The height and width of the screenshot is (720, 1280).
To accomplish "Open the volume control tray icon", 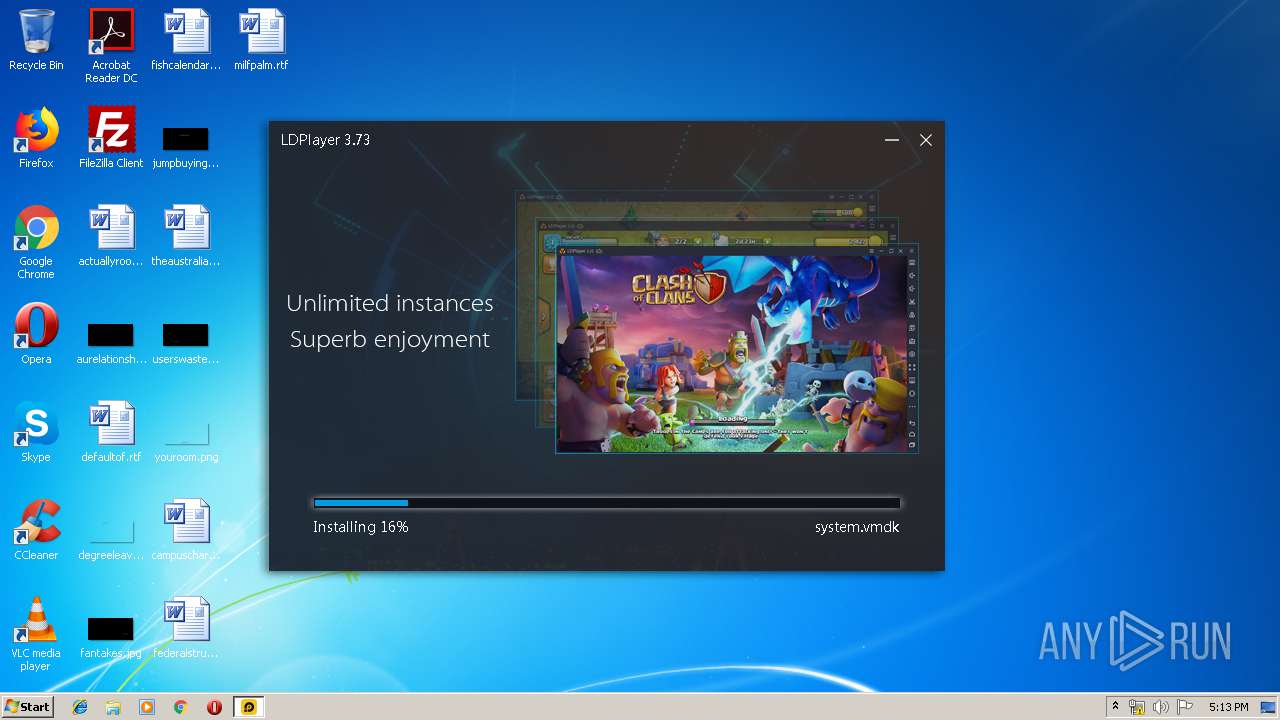I will [1161, 707].
